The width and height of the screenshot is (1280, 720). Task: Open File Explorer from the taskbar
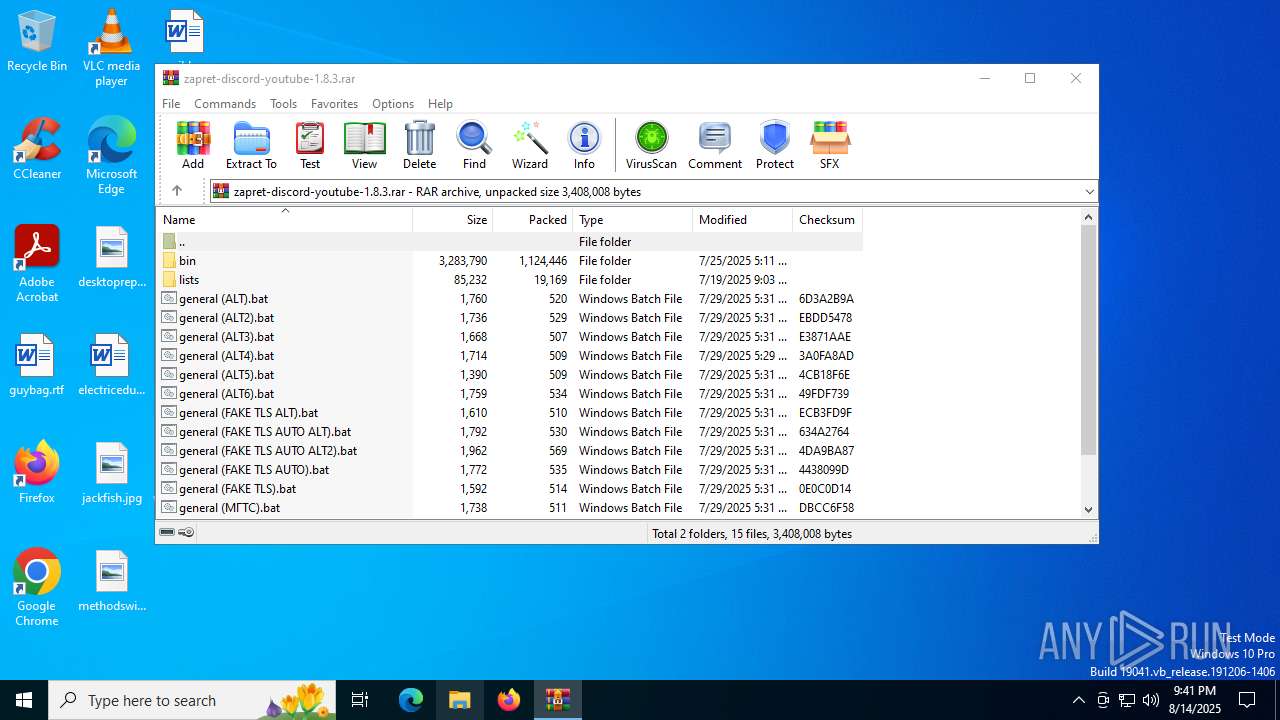click(x=459, y=700)
